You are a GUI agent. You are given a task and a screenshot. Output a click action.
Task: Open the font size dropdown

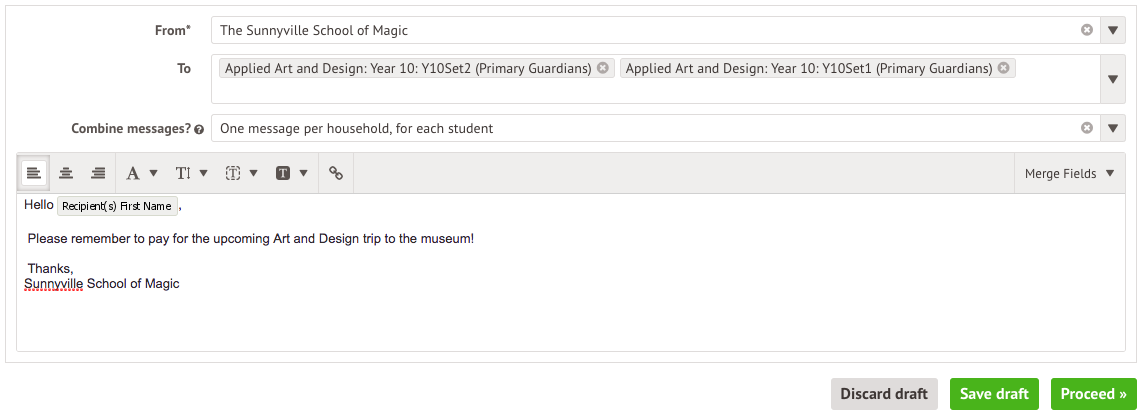pyautogui.click(x=191, y=173)
